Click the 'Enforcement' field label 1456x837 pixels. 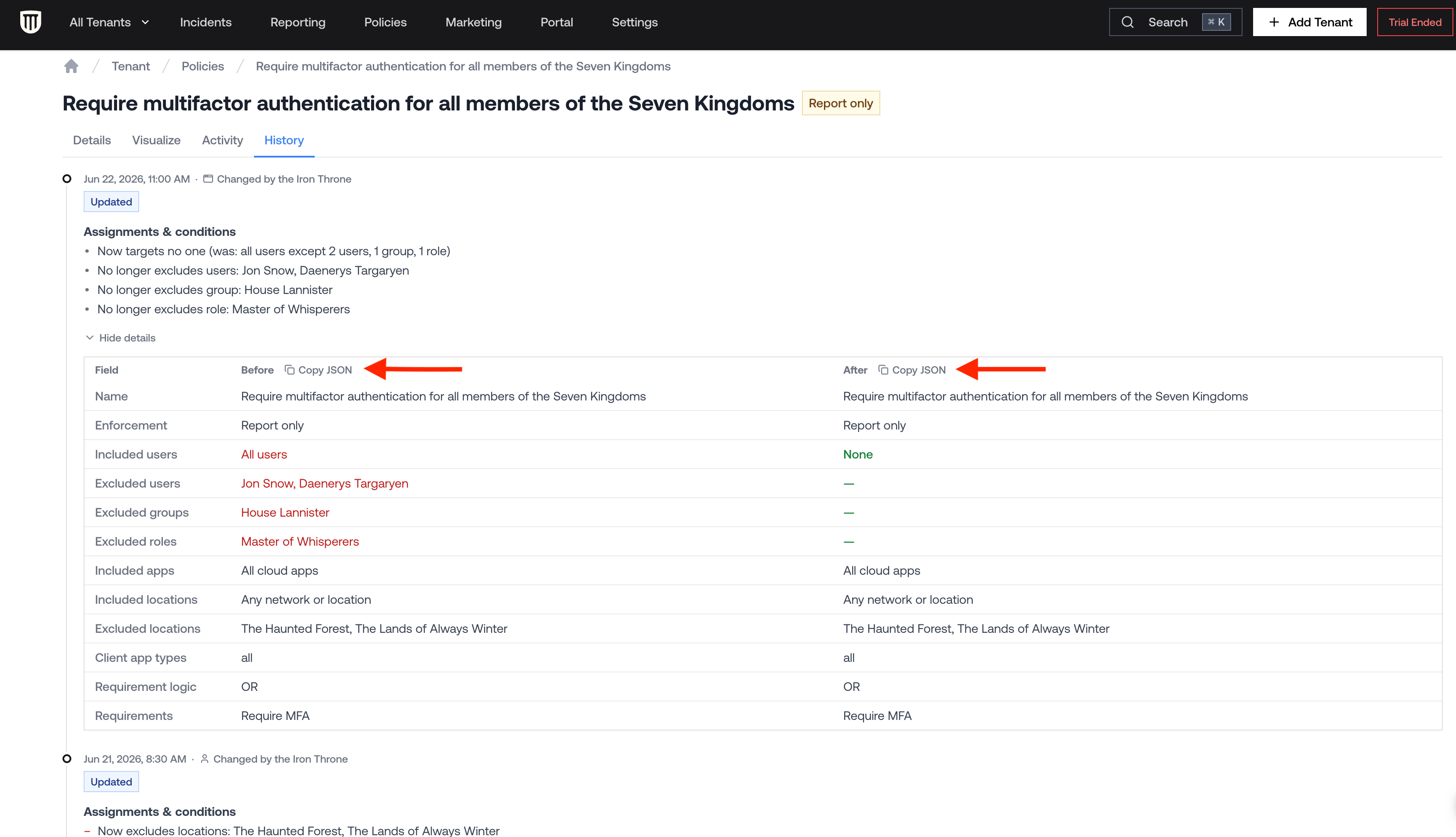[131, 426]
